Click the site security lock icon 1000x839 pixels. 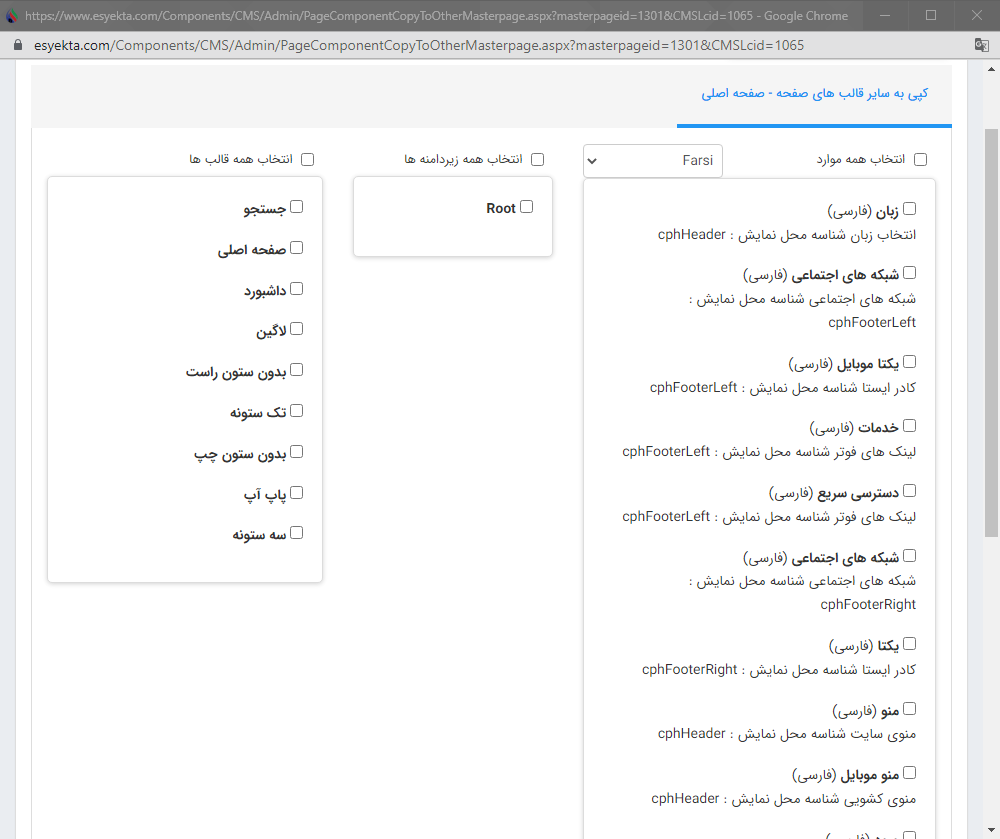[18, 45]
